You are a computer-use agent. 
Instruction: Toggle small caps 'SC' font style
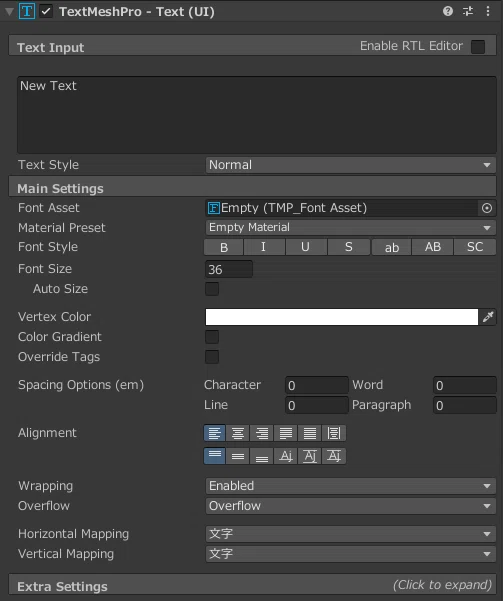pos(475,247)
